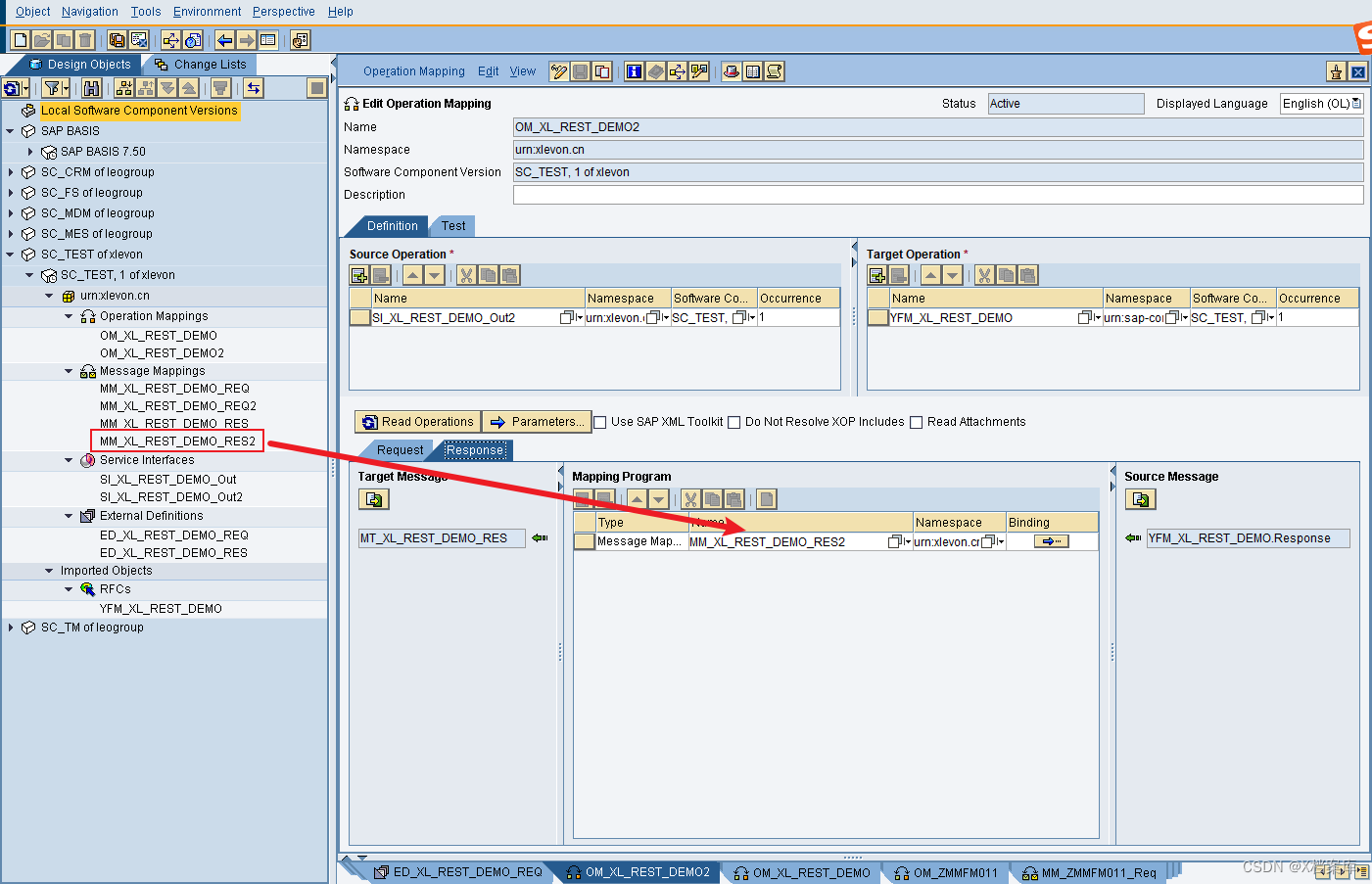1372x884 pixels.
Task: Click the refresh icon in the navigation toolbar
Action: pos(11,88)
